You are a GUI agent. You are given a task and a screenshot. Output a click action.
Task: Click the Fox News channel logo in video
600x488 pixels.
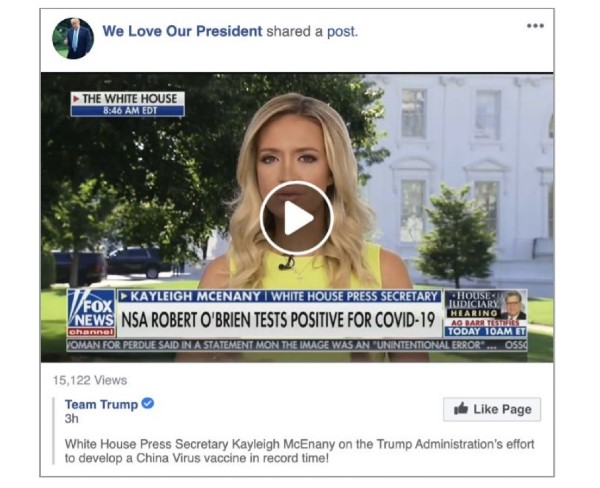point(91,313)
